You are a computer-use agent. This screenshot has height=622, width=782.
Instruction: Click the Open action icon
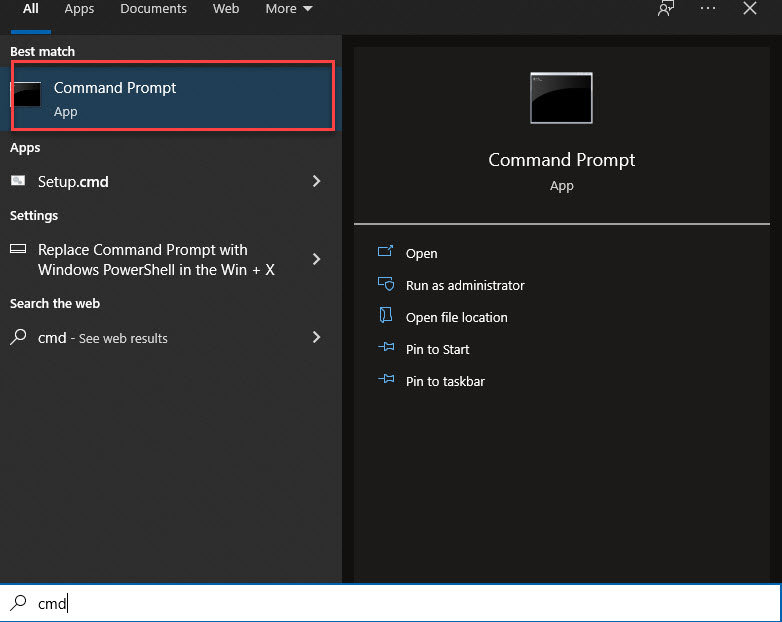386,251
